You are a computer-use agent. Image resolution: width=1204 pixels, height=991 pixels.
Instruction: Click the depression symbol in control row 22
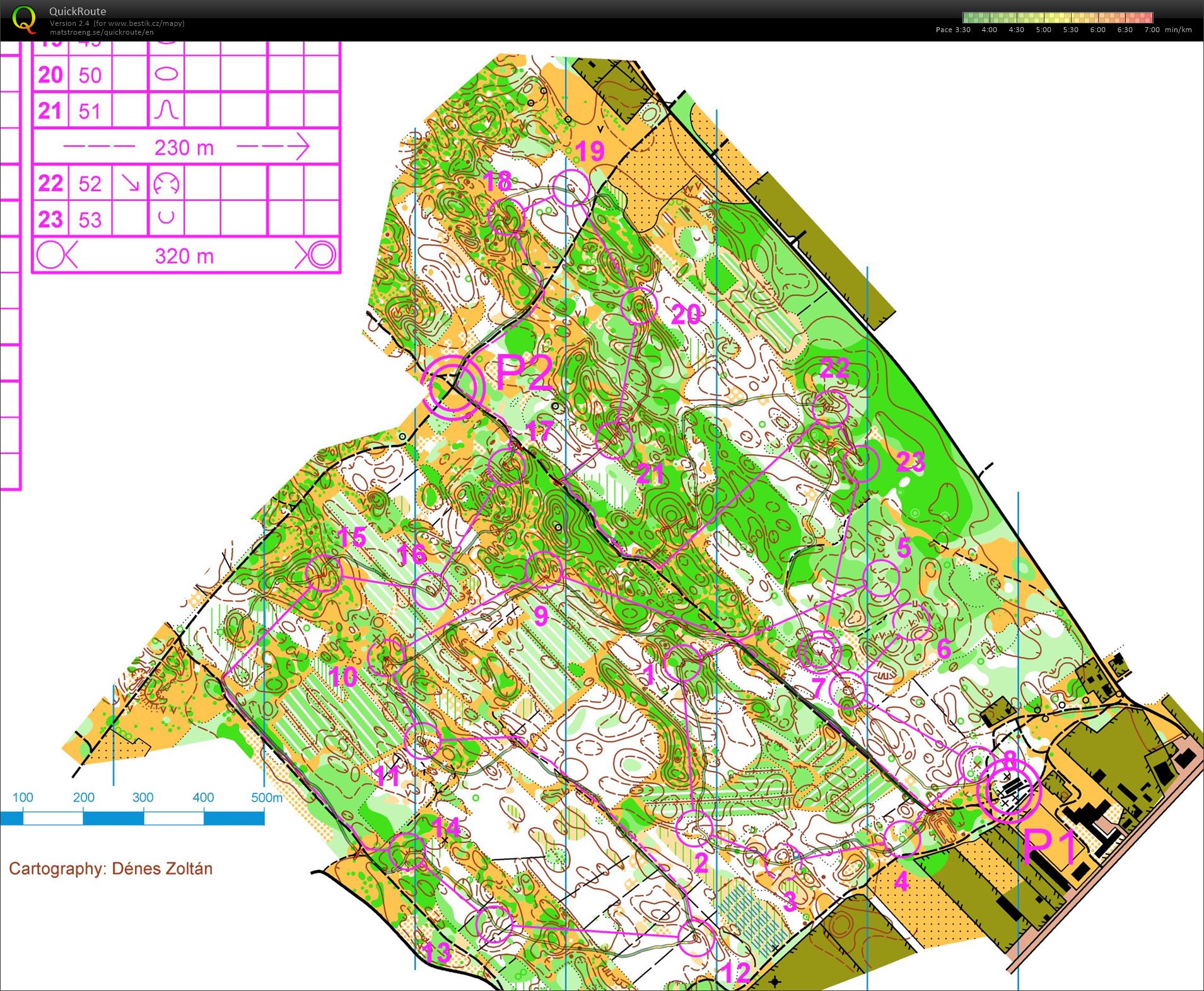click(167, 183)
